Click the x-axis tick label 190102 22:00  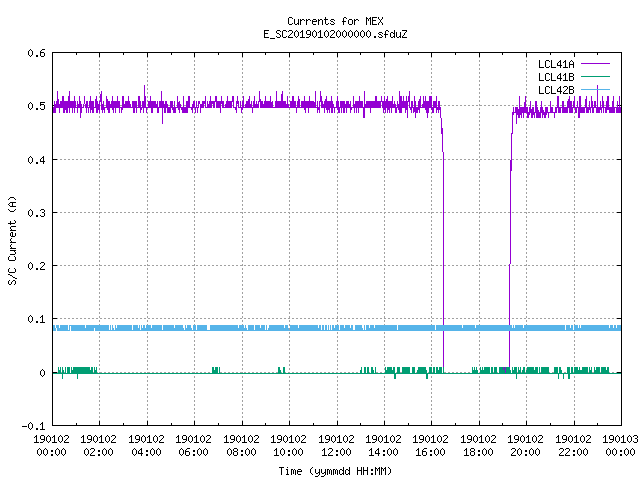pyautogui.click(x=573, y=445)
